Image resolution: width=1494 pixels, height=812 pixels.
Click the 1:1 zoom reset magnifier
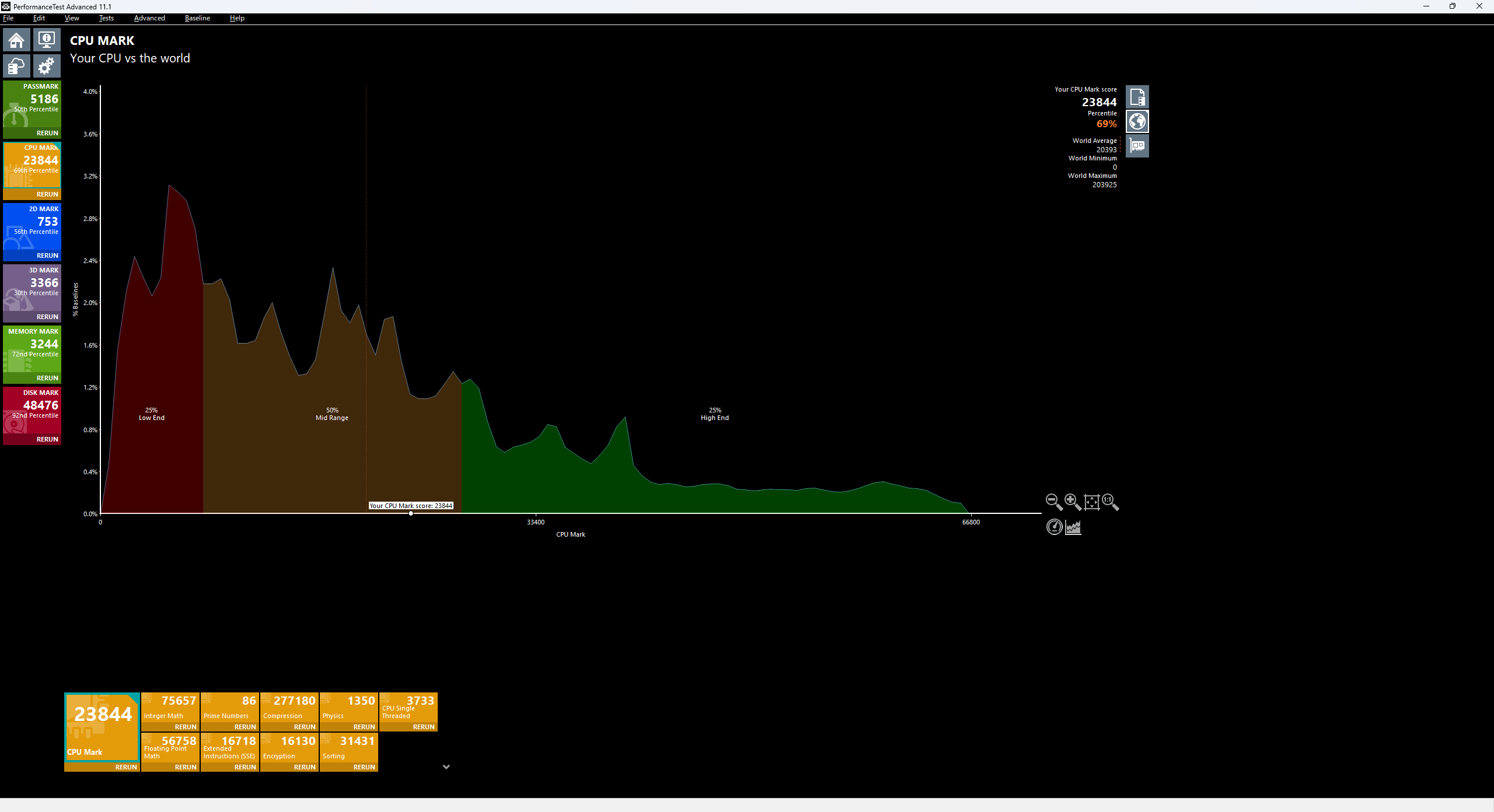pyautogui.click(x=1110, y=502)
